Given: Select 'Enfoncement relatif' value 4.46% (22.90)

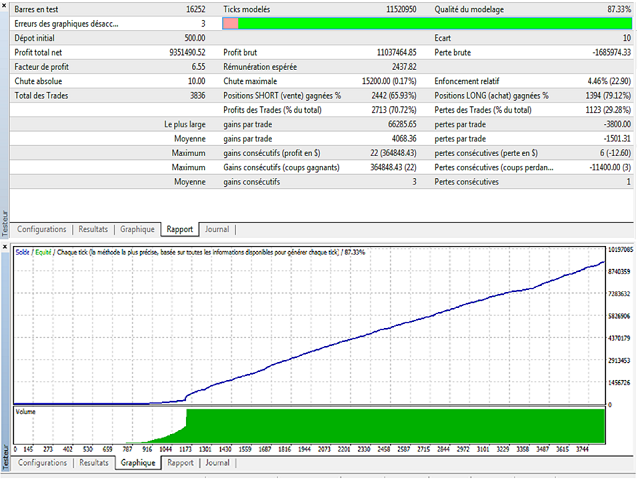Looking at the screenshot, I should pyautogui.click(x=609, y=81).
